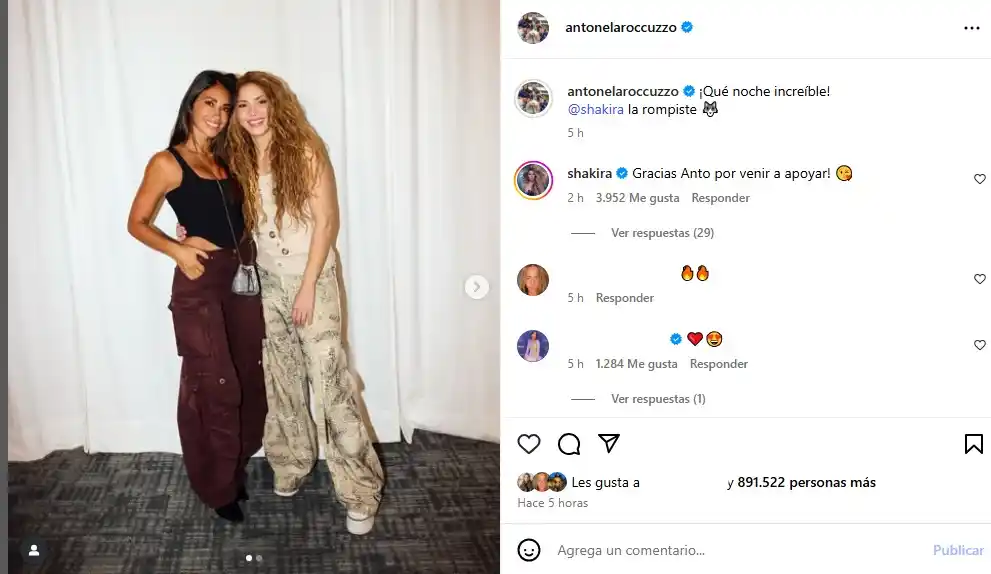Like the post with the heart icon
The image size is (991, 574).
529,444
